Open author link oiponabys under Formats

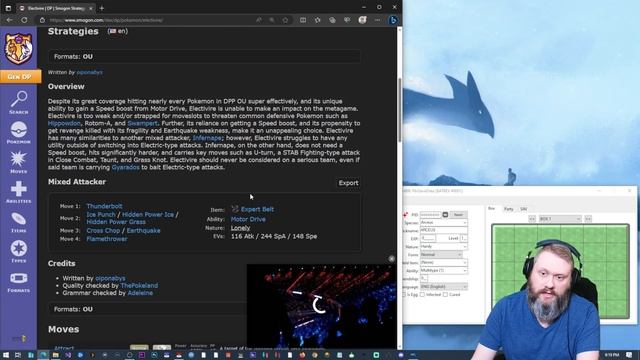pos(90,72)
